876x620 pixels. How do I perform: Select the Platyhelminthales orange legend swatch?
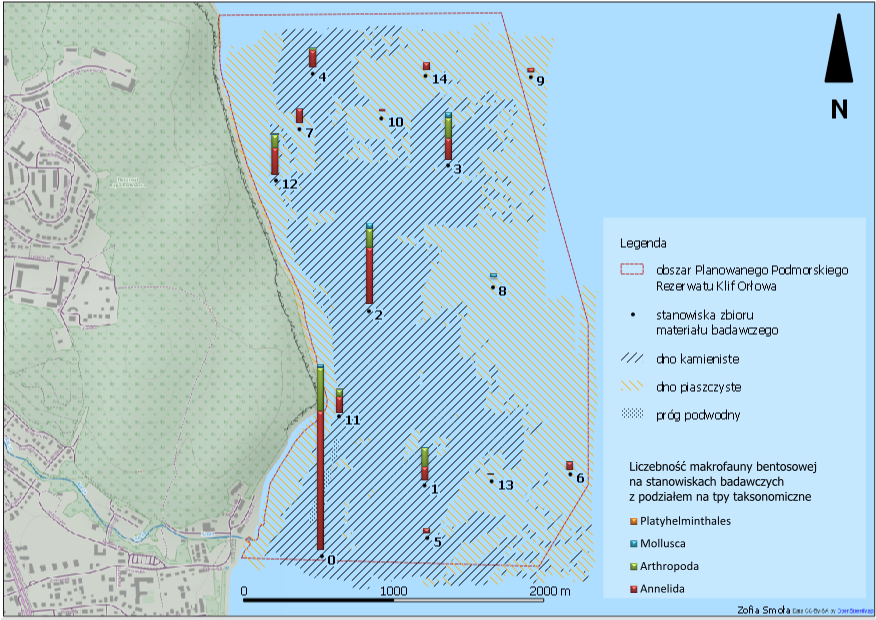pyautogui.click(x=634, y=521)
